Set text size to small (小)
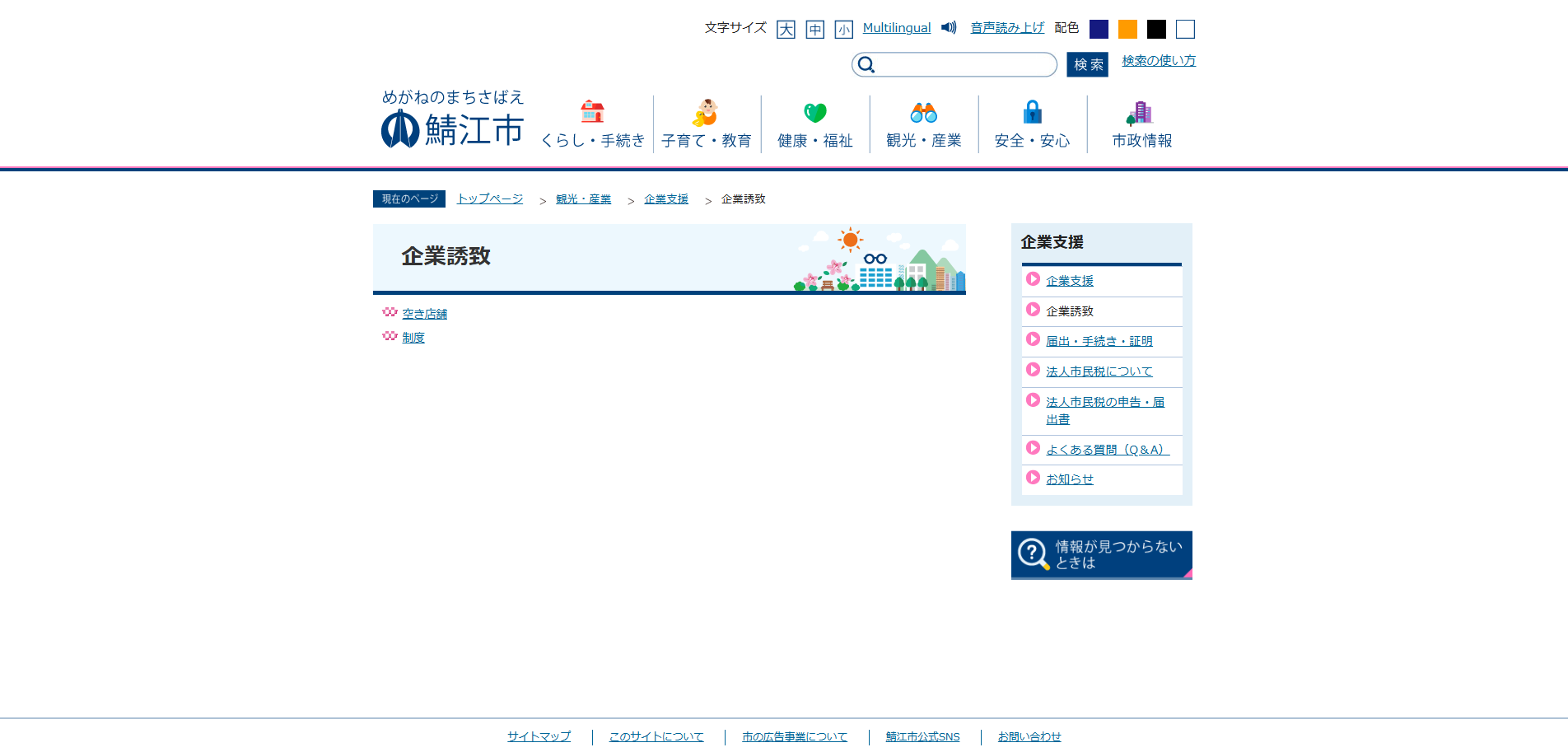The image size is (1568, 752). coord(843,30)
